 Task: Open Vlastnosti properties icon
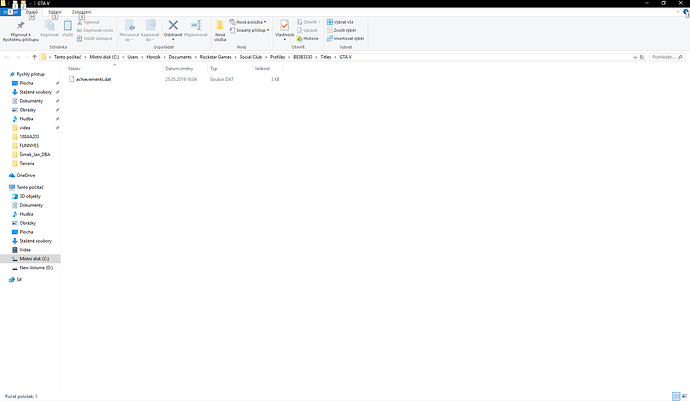click(285, 27)
